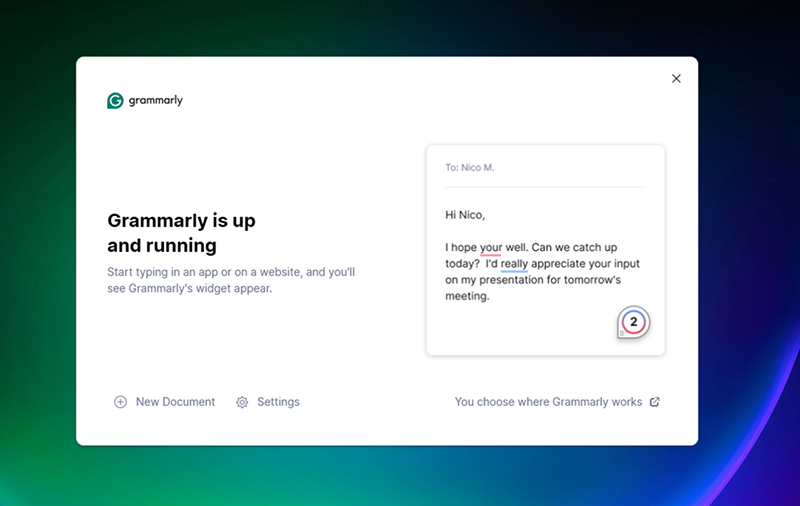The height and width of the screenshot is (506, 800).
Task: Click the word 'meeting.' in the email
Action: pyautogui.click(x=467, y=296)
